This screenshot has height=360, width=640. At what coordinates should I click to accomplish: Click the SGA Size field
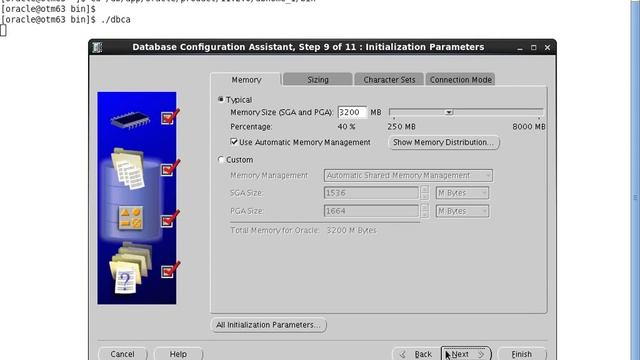[371, 193]
